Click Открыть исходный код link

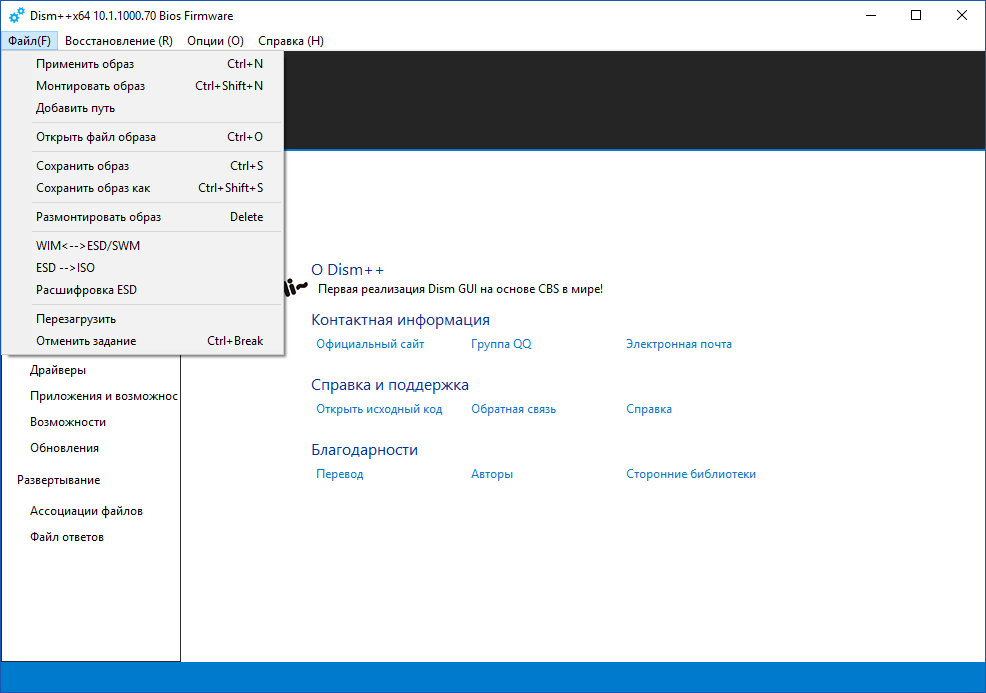point(379,409)
